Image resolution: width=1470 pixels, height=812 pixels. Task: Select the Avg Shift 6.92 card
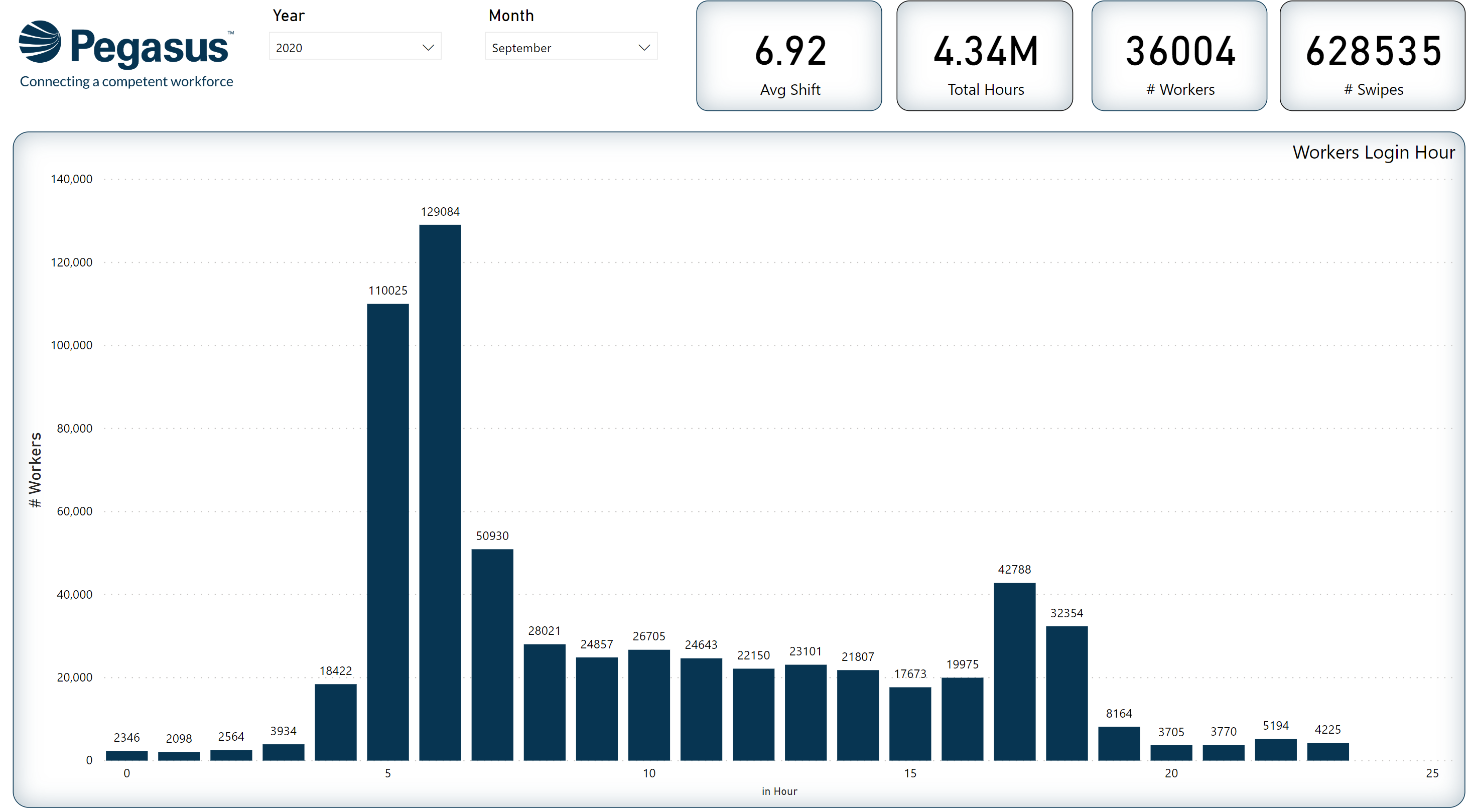tap(788, 56)
